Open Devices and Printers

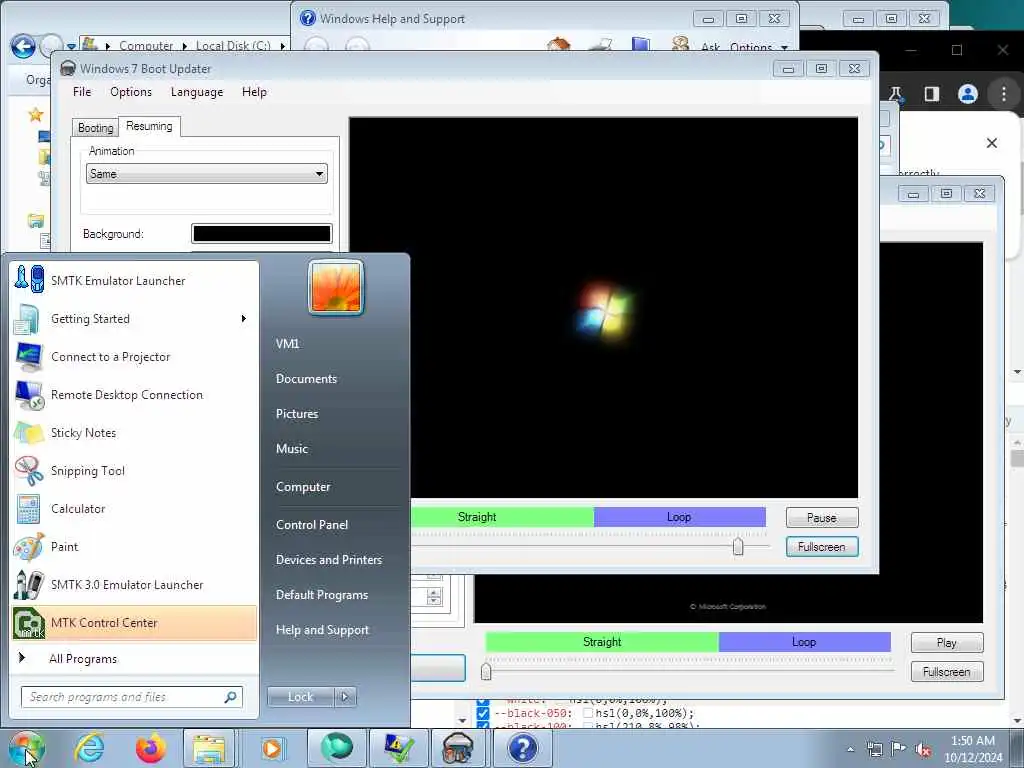coord(328,560)
